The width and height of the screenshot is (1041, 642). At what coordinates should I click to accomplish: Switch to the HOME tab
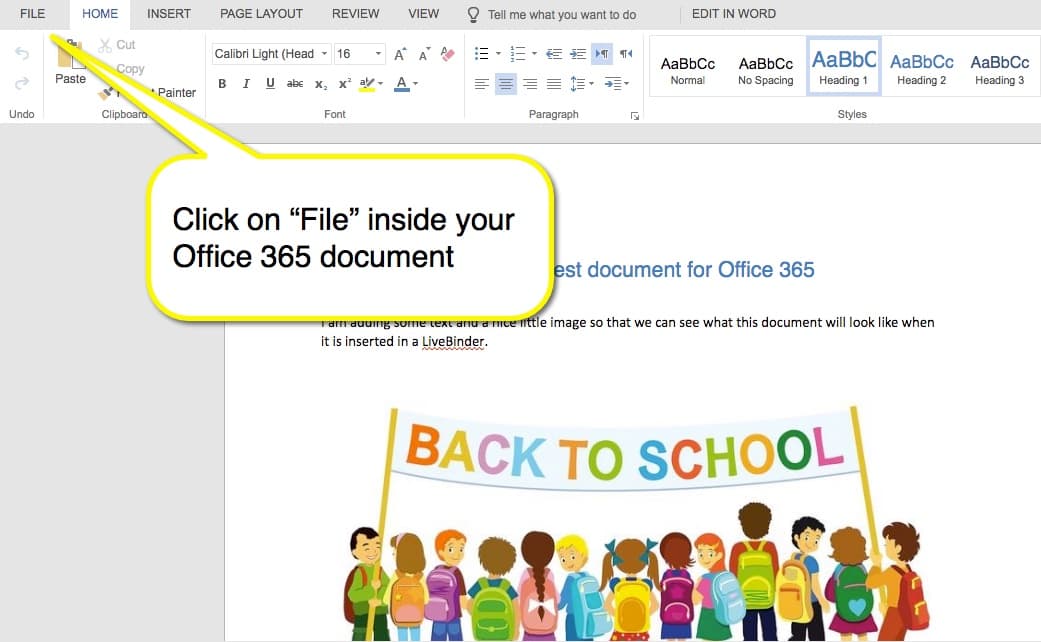pyautogui.click(x=100, y=14)
